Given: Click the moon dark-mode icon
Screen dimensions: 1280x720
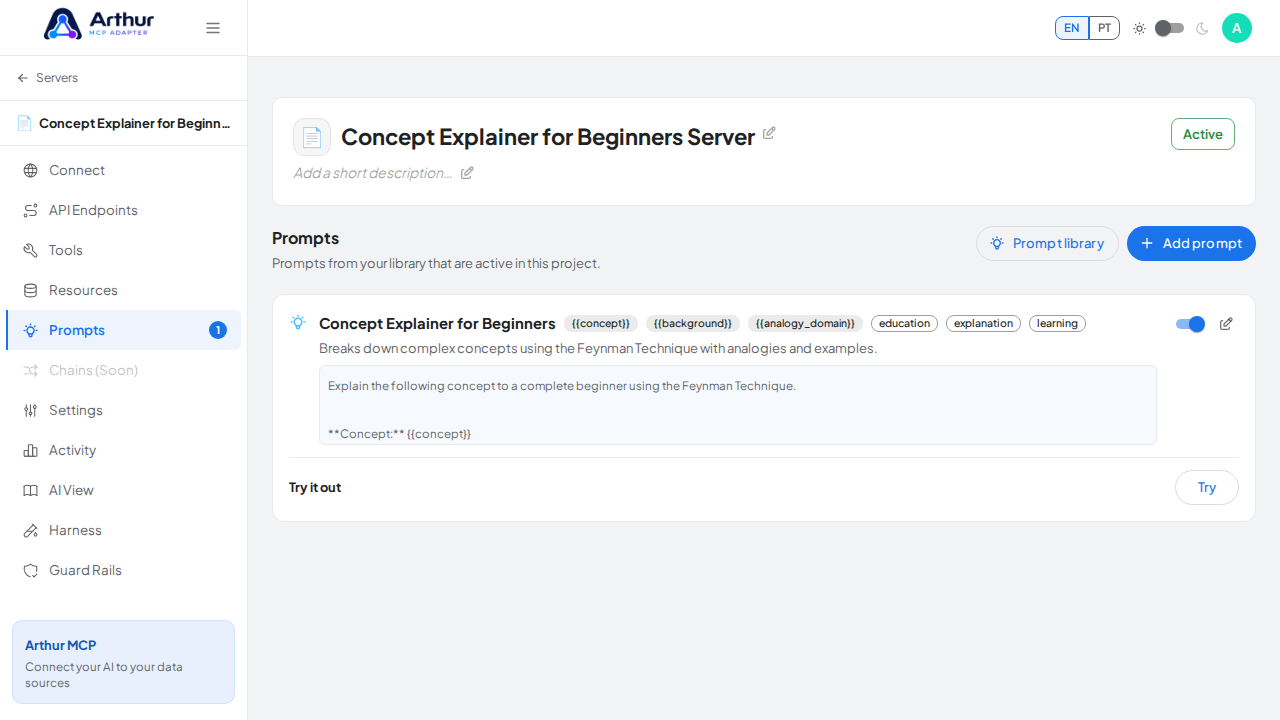Looking at the screenshot, I should 1202,28.
